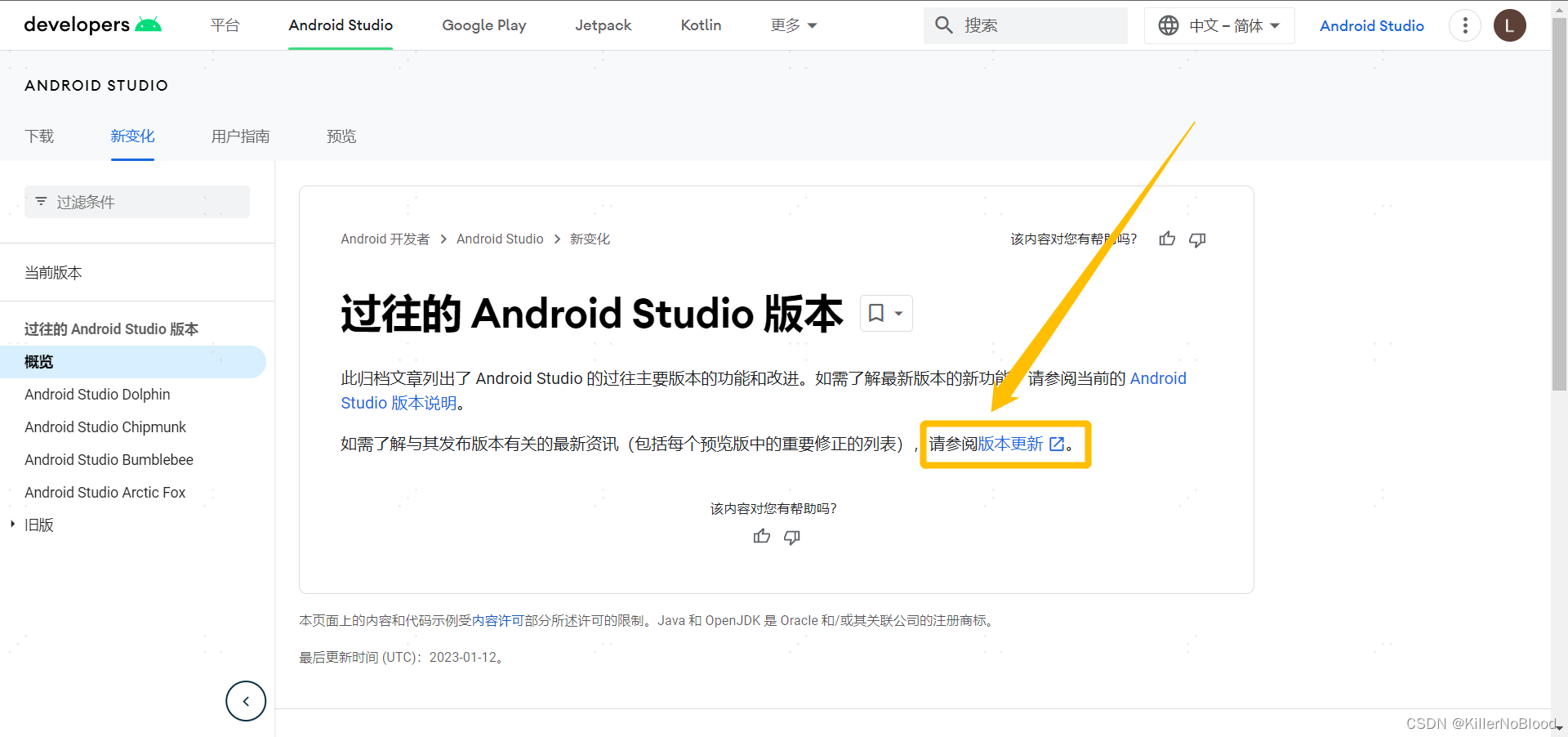This screenshot has height=737, width=1568.
Task: Open the 平台 nav item
Action: [x=225, y=25]
